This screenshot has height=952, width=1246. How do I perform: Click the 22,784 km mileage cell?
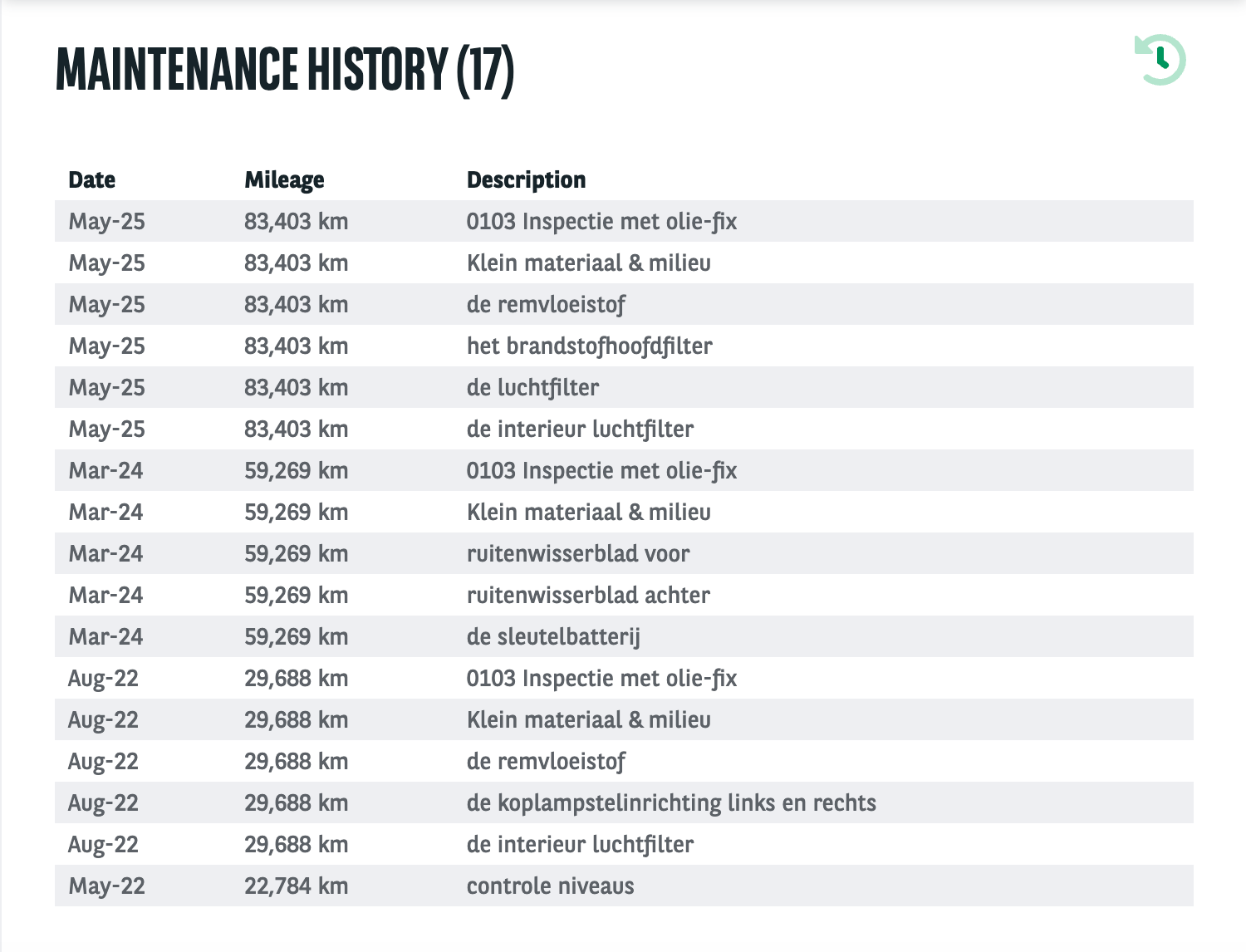(296, 886)
